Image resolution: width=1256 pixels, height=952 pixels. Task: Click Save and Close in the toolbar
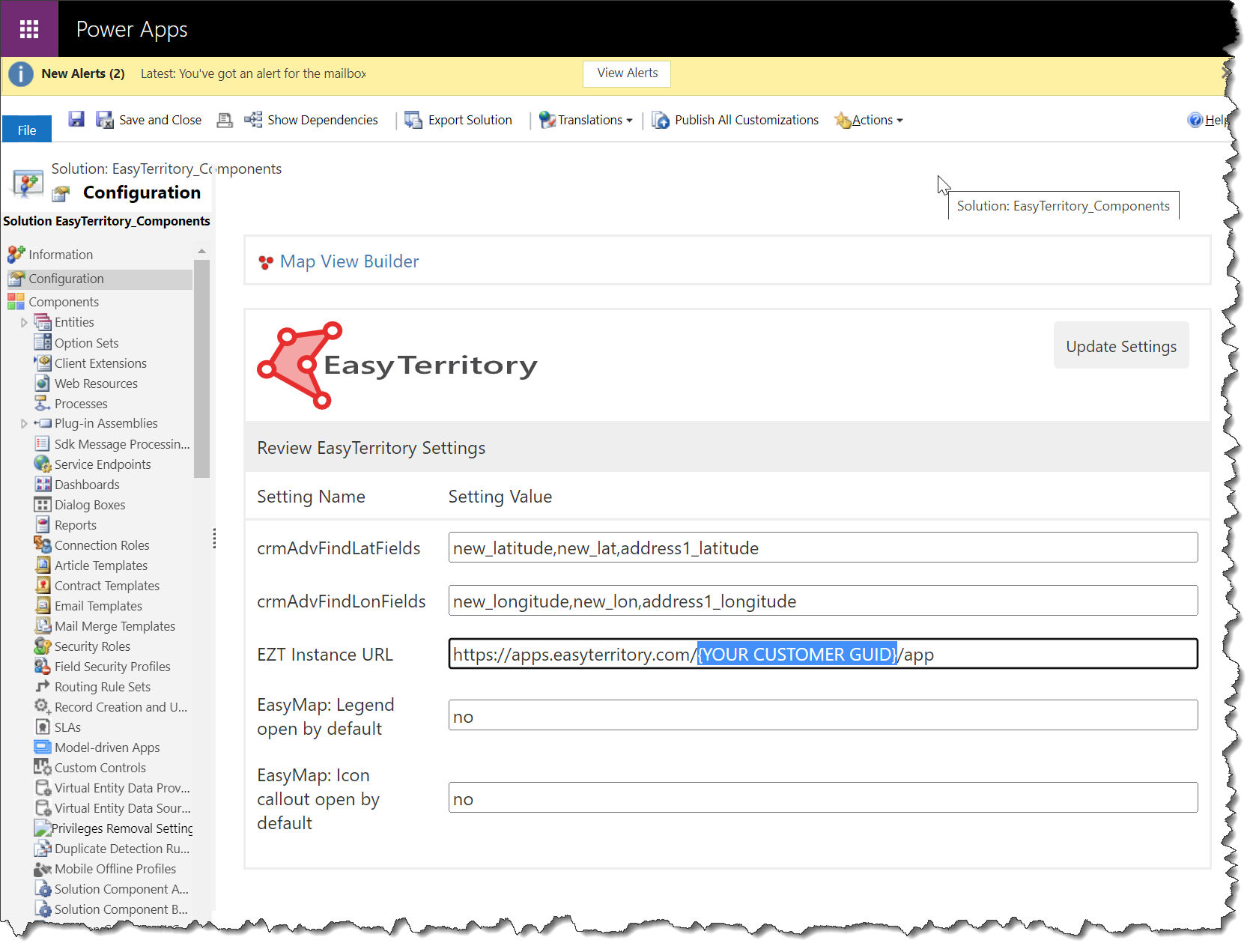point(160,120)
